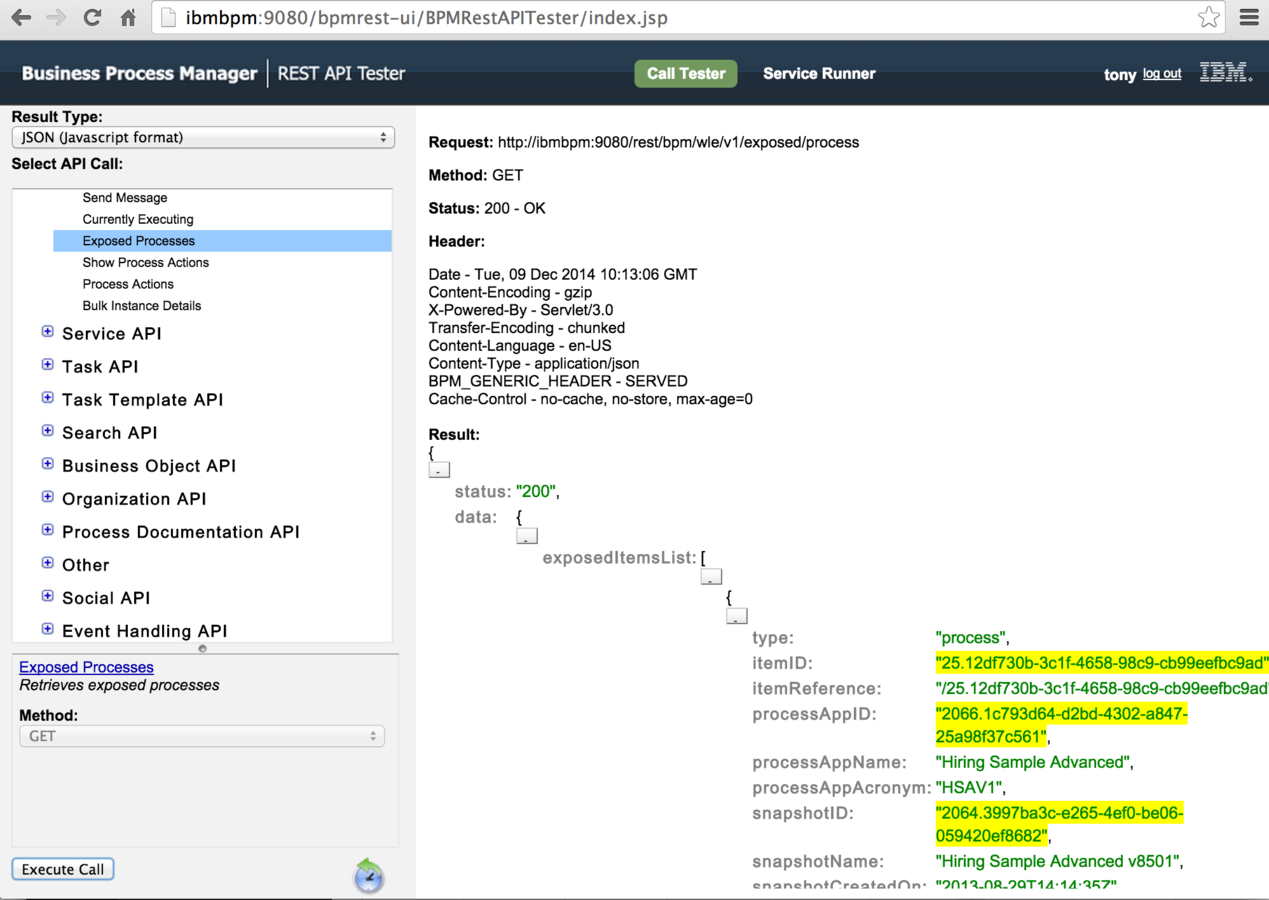Expand the Social API node
This screenshot has width=1269, height=900.
pyautogui.click(x=47, y=596)
